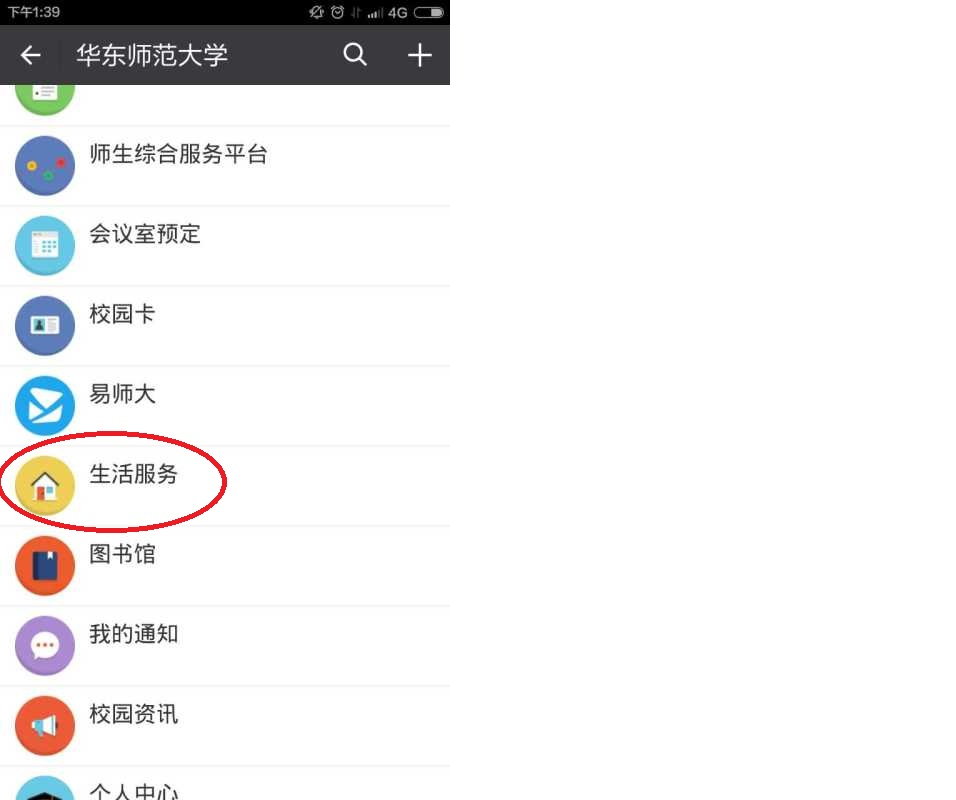This screenshot has width=956, height=800.
Task: Tap the 易师大 envelope icon
Action: (45, 405)
